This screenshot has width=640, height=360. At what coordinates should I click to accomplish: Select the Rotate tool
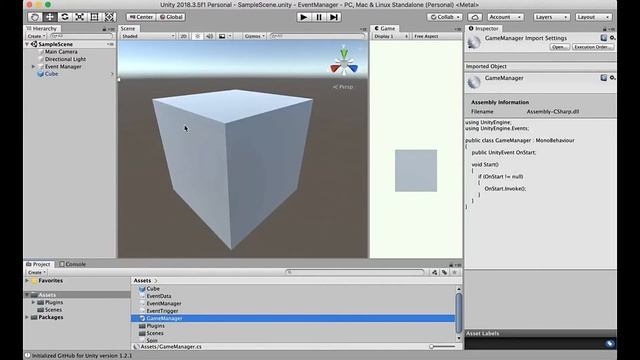[x=64, y=17]
